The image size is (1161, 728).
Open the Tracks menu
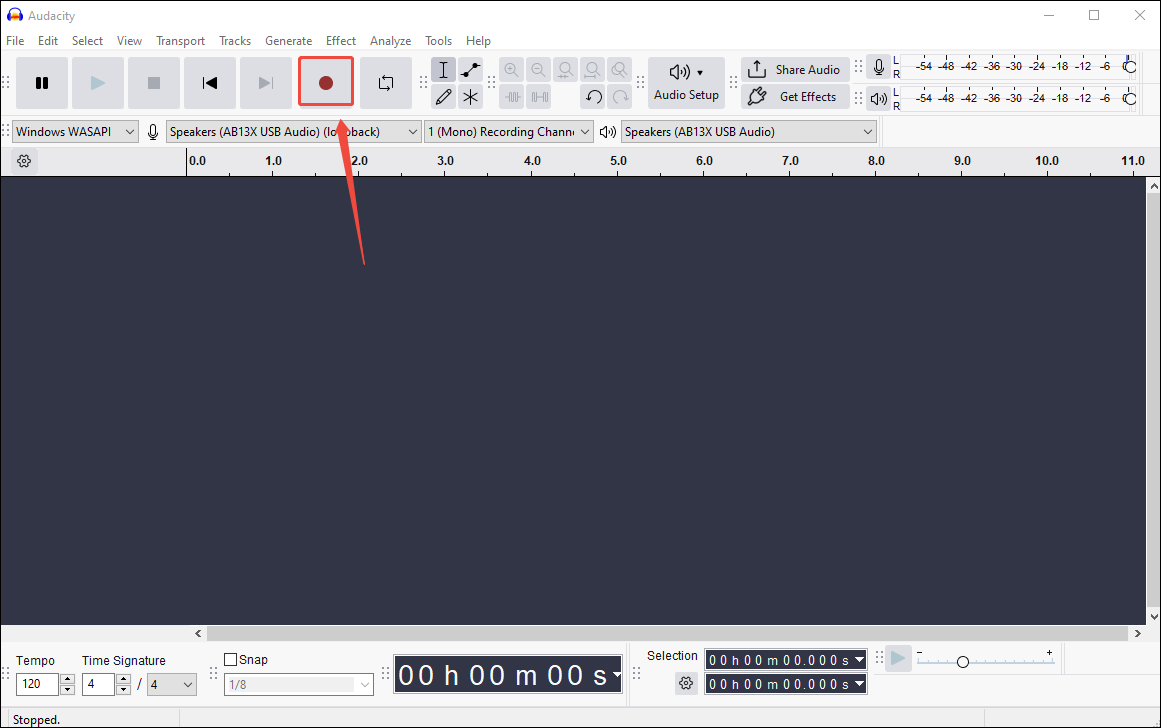(x=235, y=41)
